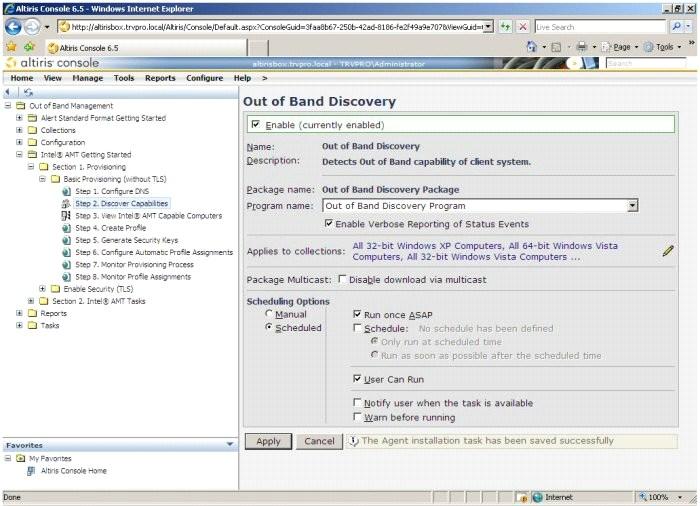Click Step 4 Create Profile globe icon
Screen dimensions: 700x506
coord(66,228)
